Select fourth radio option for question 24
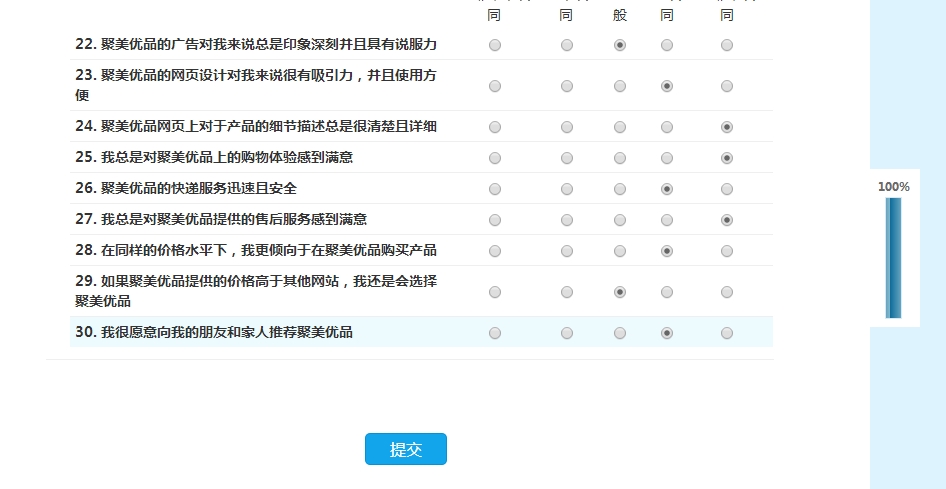Image resolution: width=946 pixels, height=489 pixels. coord(667,127)
